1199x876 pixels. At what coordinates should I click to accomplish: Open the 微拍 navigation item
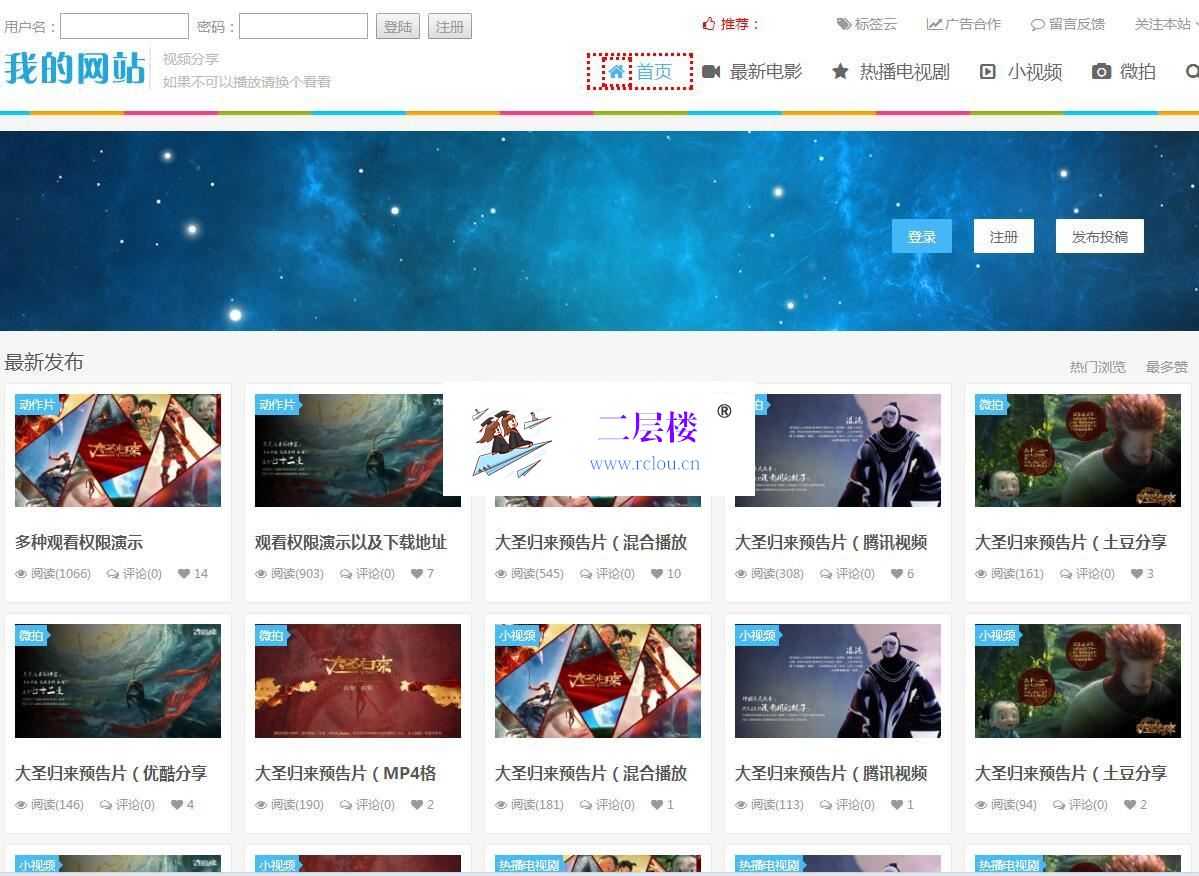[1123, 72]
